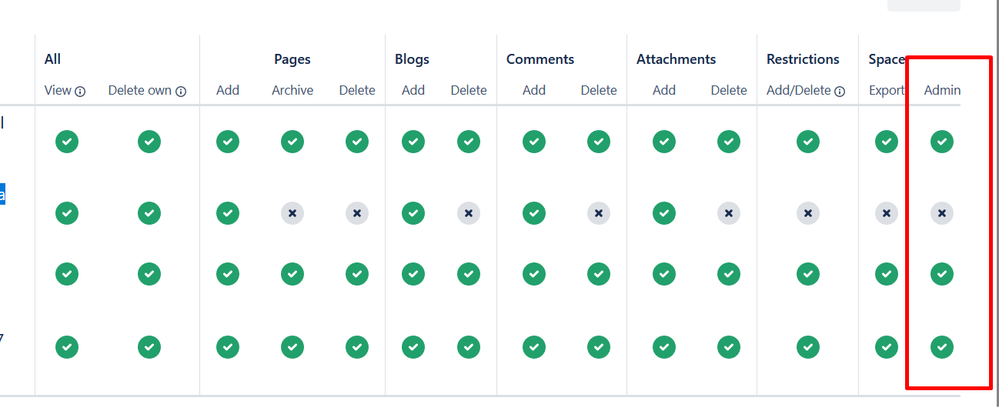This screenshot has height=411, width=999.
Task: Toggle the Pages Delete permission in second row
Action: 357,213
